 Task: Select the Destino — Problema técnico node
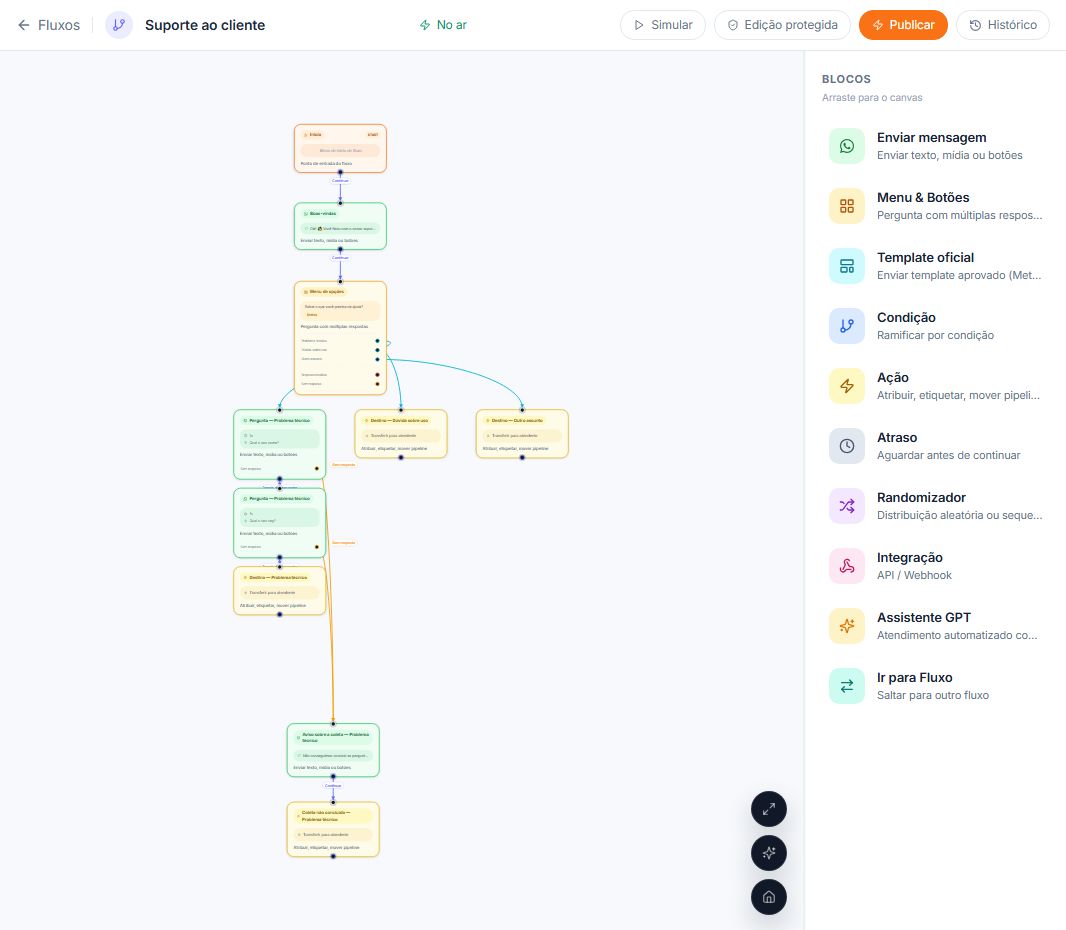(x=279, y=591)
